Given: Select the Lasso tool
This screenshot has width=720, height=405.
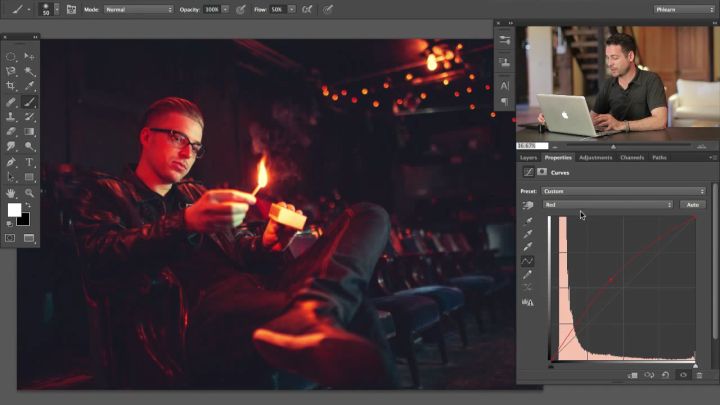Looking at the screenshot, I should point(11,71).
